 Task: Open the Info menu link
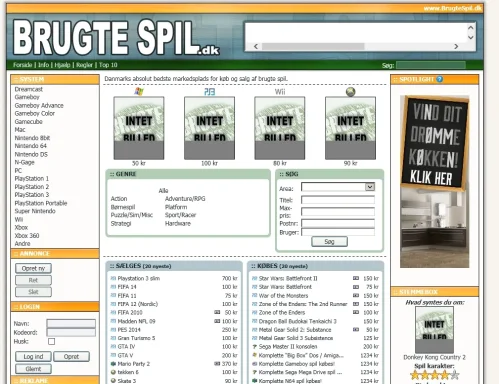pos(43,65)
